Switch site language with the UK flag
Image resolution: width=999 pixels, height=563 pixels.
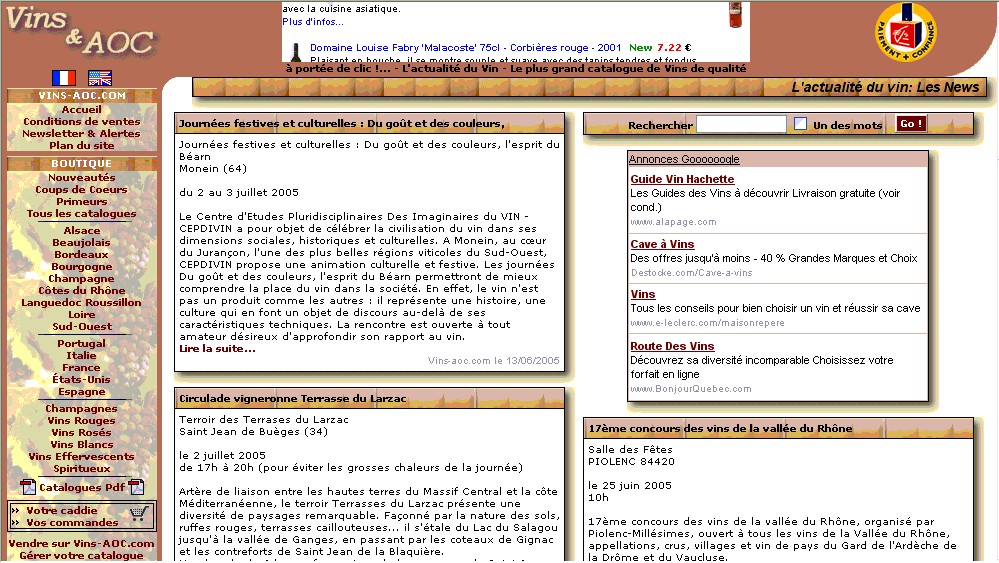tap(100, 78)
